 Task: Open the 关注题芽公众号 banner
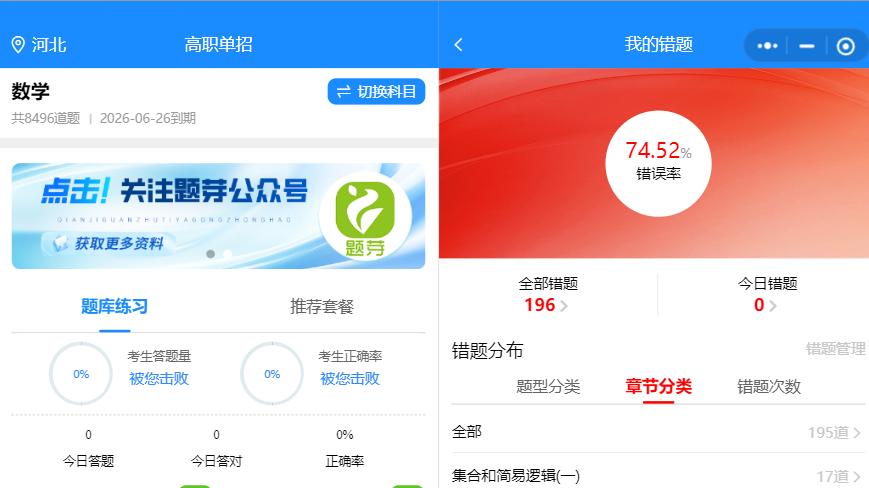coord(218,216)
